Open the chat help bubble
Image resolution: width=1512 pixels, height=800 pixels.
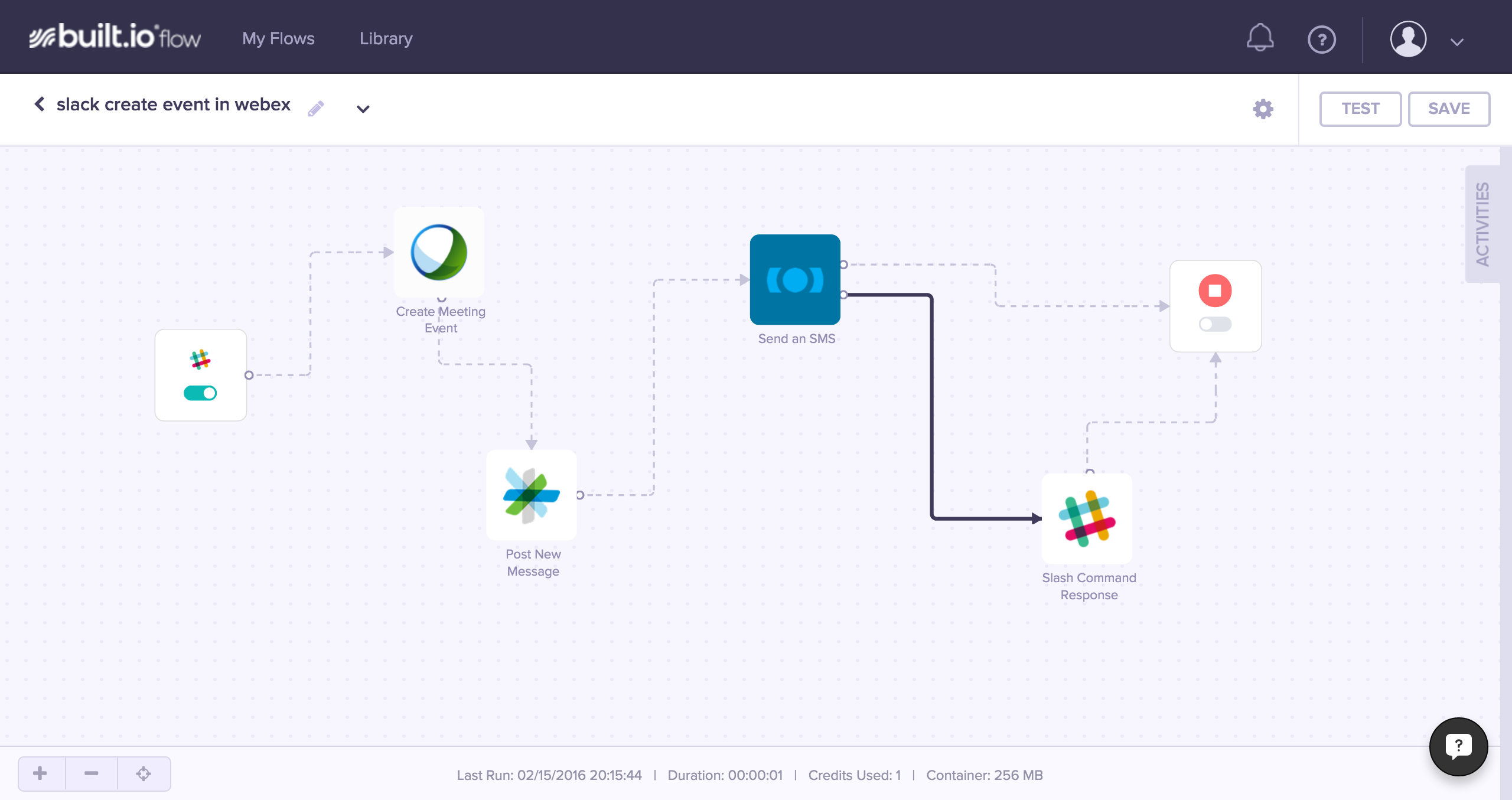1458,746
